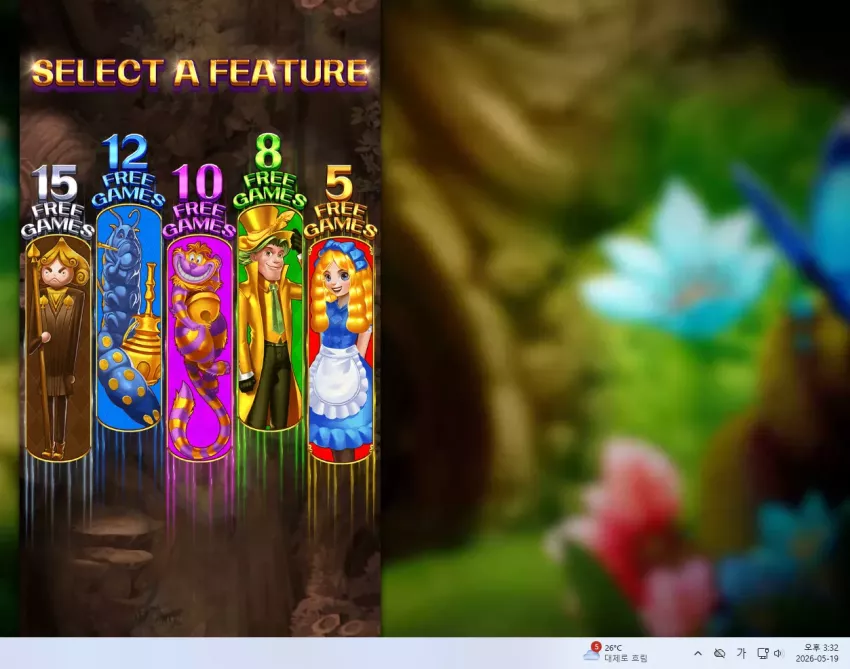Click the '8 Free Games' label
Viewport: 850px width, 669px height.
tap(269, 171)
